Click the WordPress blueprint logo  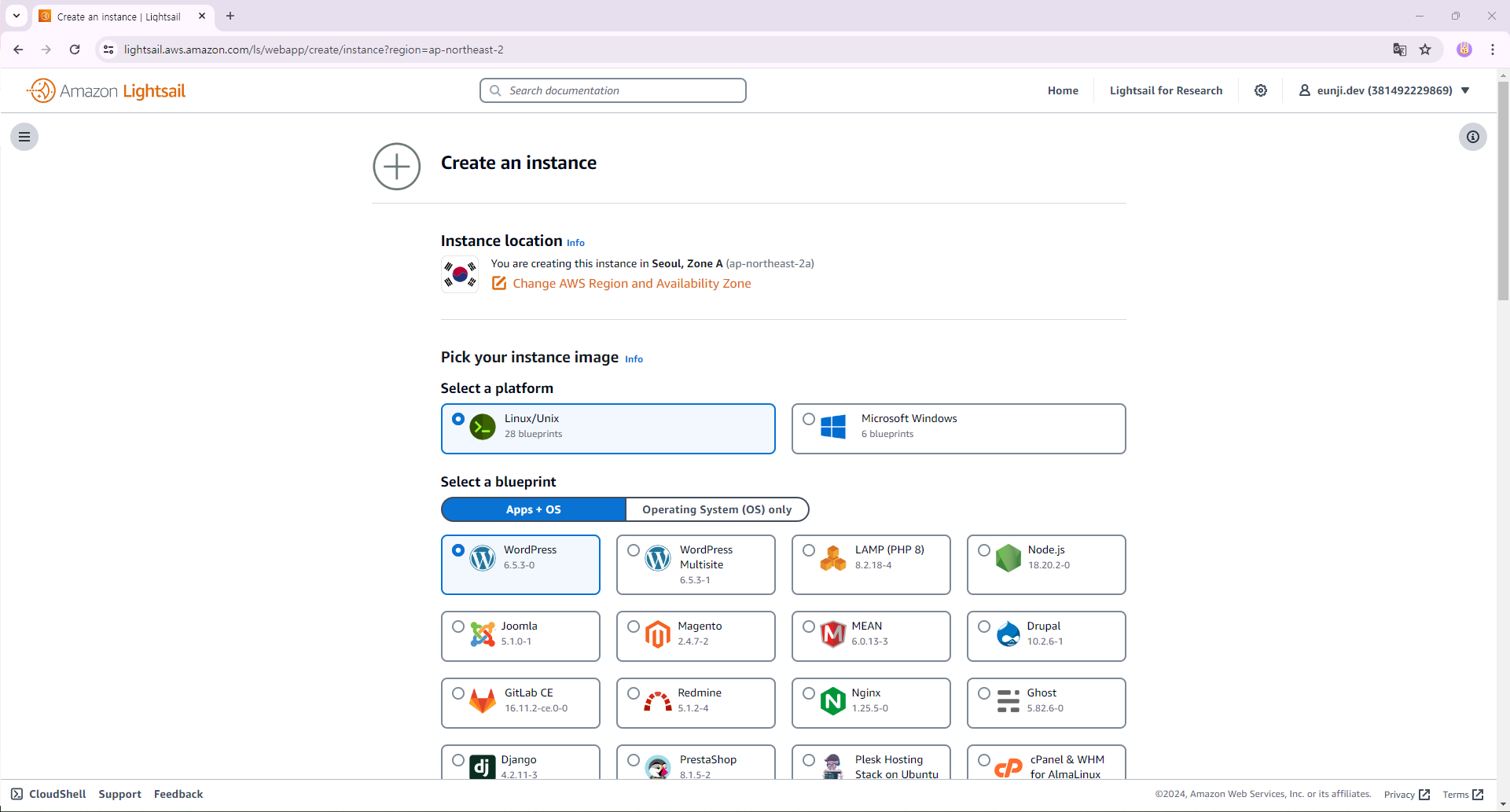[x=483, y=558]
